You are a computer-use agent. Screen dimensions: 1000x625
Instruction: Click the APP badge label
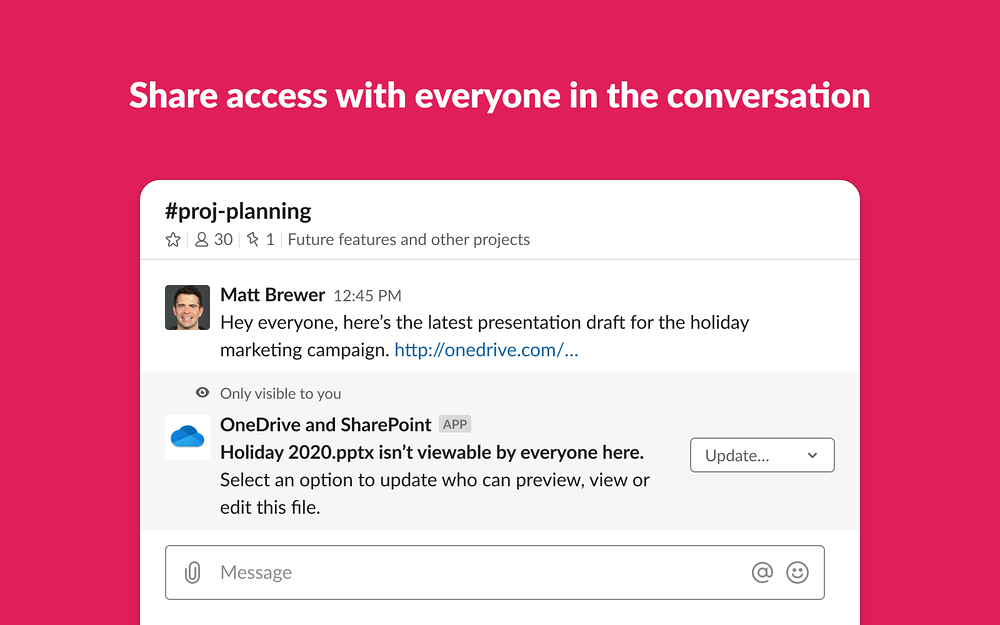point(455,424)
